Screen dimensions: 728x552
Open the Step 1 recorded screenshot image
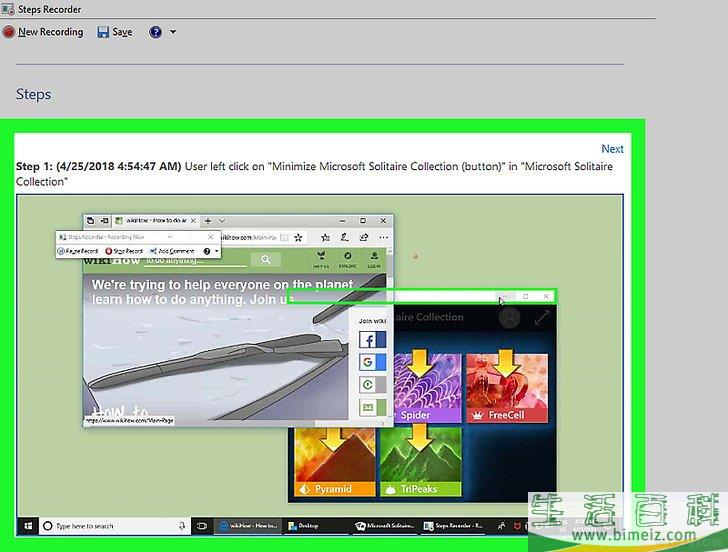tap(320, 365)
